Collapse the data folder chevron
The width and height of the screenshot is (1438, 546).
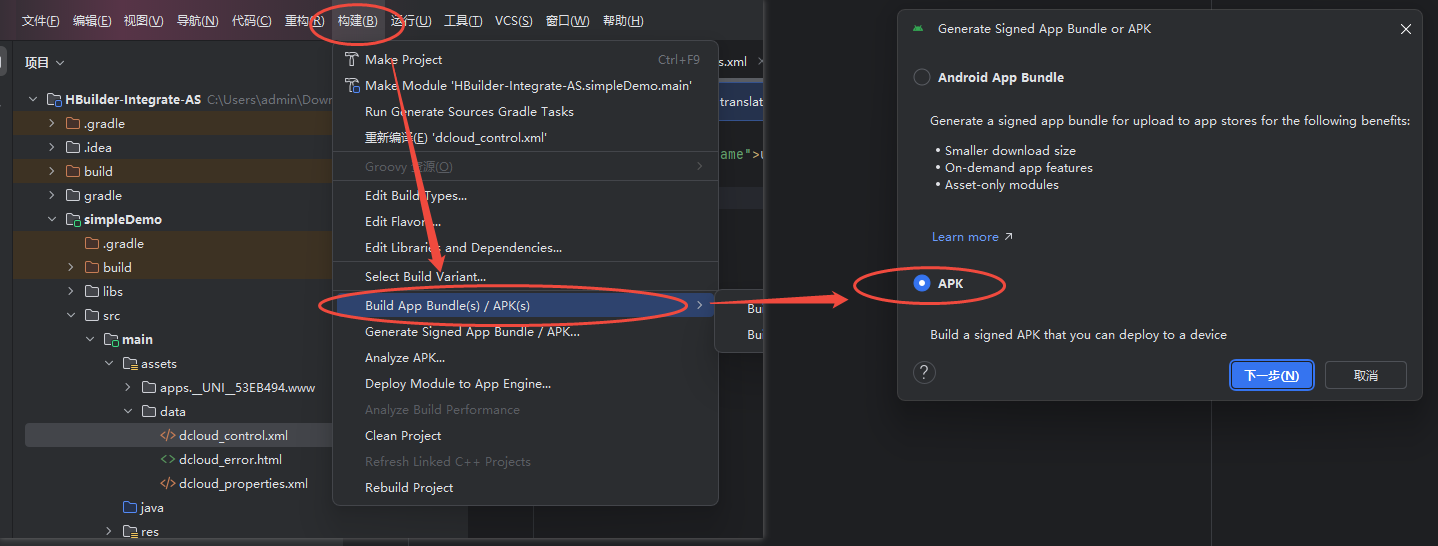pos(129,411)
